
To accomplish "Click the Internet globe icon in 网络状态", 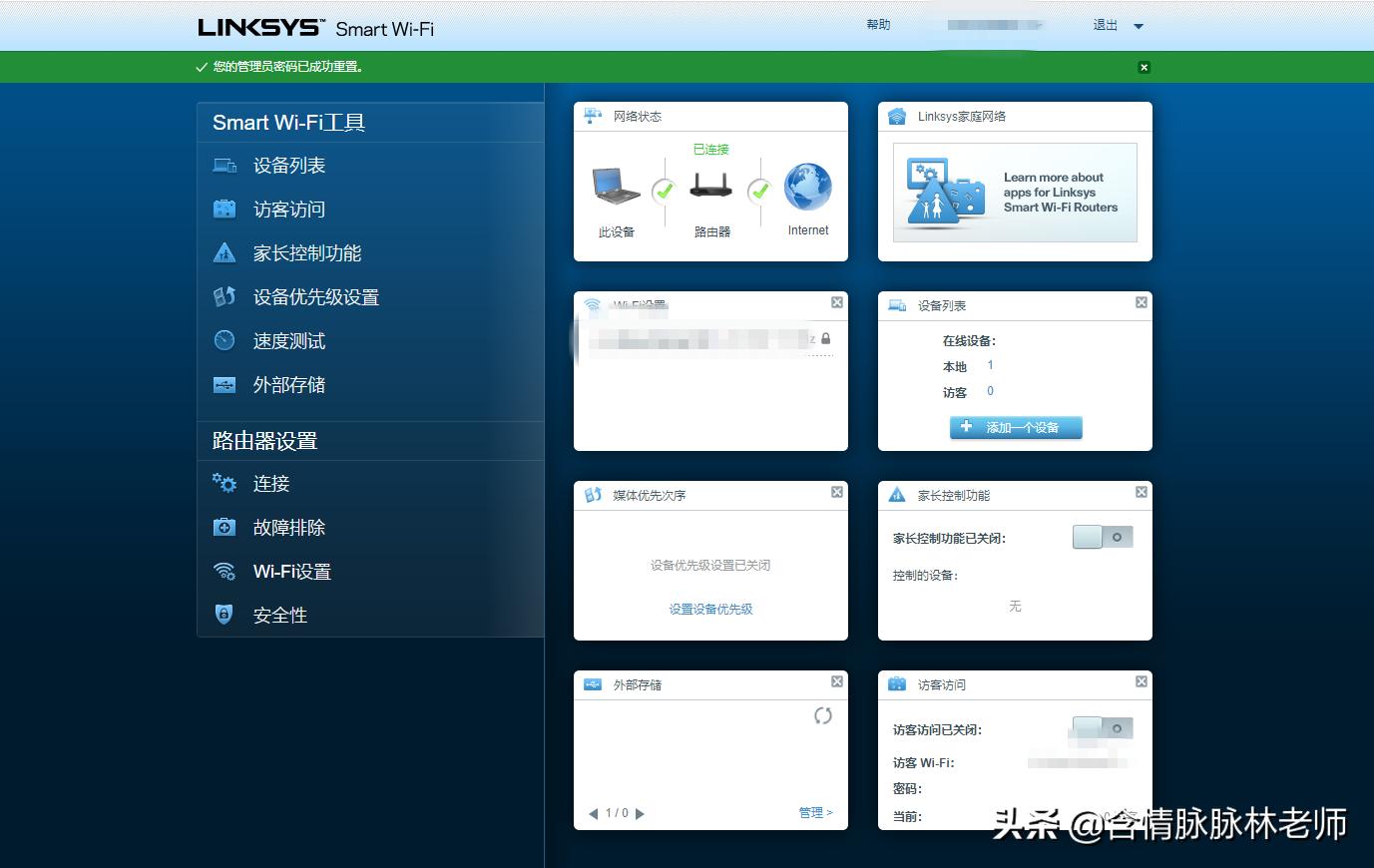I will tap(806, 187).
